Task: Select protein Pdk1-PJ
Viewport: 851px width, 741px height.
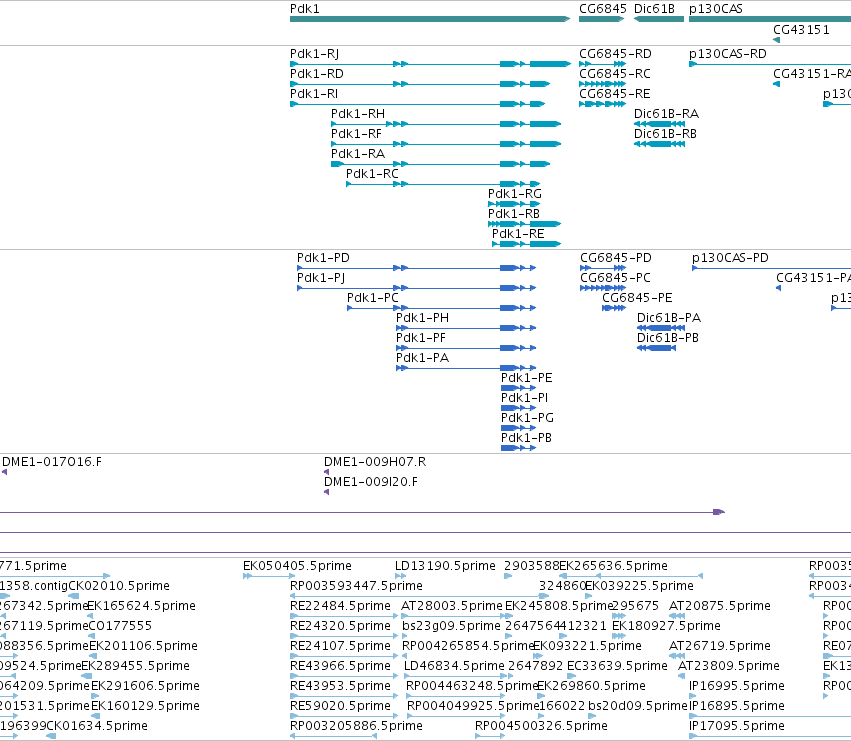Action: point(416,288)
